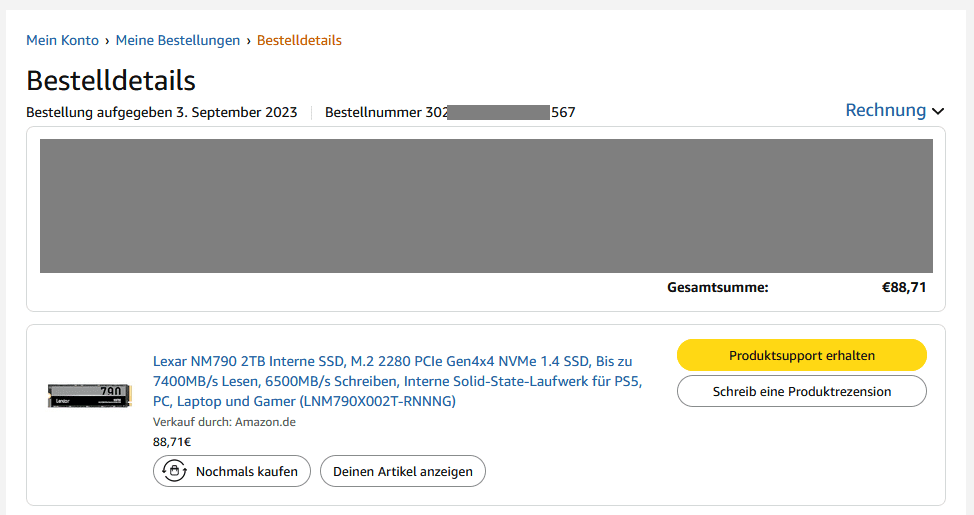Select the orange Bestelldetails breadcrumb item
Viewport: 974px width, 515px height.
(x=299, y=41)
